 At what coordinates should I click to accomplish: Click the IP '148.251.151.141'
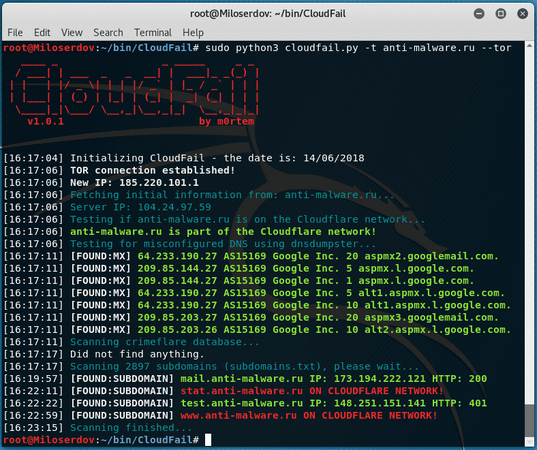tap(379, 403)
